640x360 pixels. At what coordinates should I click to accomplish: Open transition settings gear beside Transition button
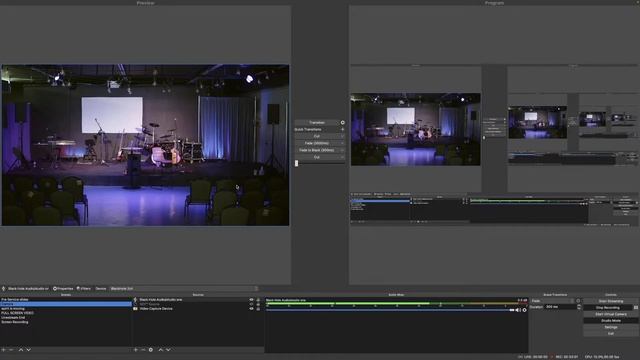[342, 122]
